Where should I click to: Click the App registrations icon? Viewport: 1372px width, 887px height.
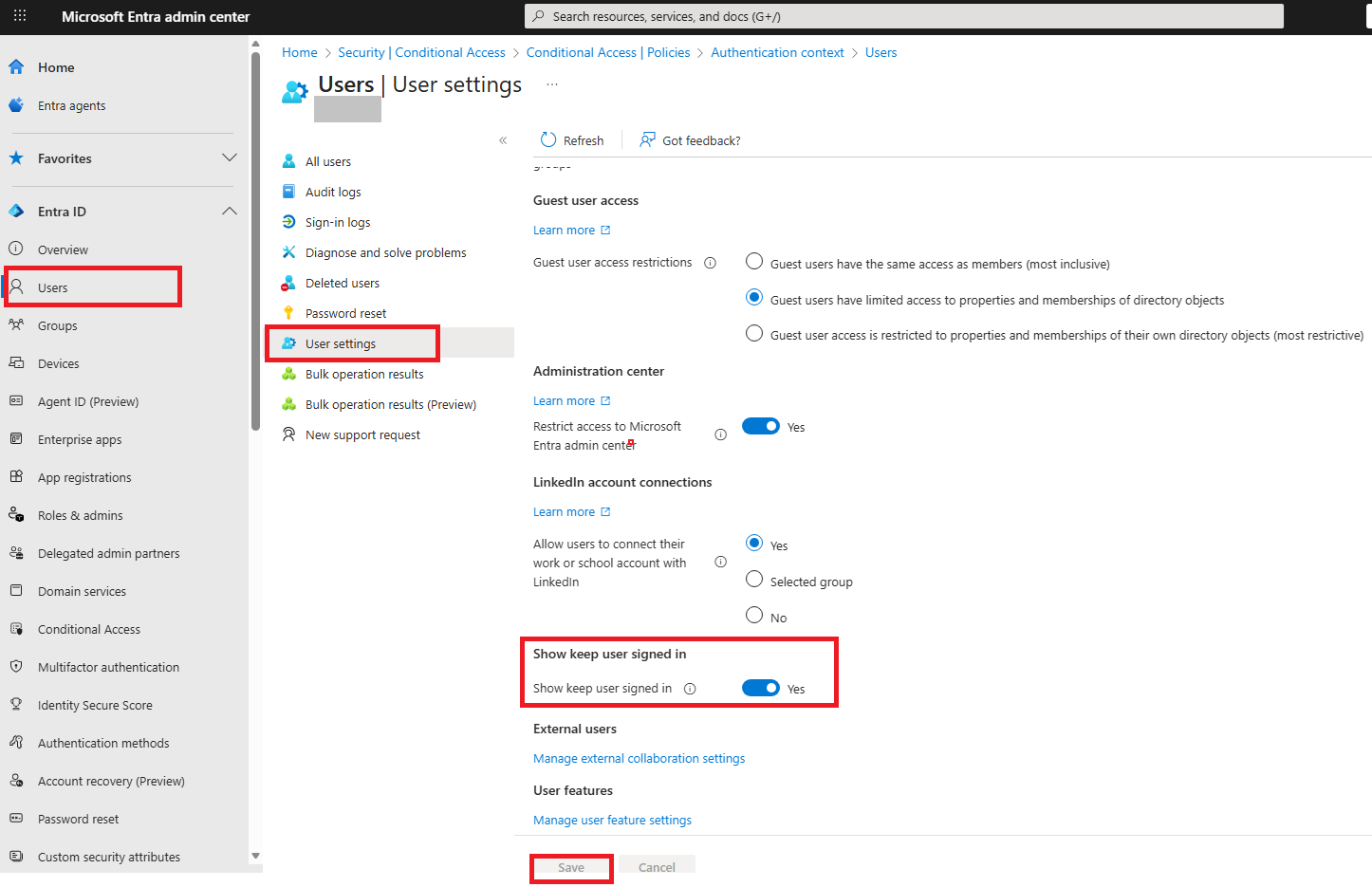16,476
